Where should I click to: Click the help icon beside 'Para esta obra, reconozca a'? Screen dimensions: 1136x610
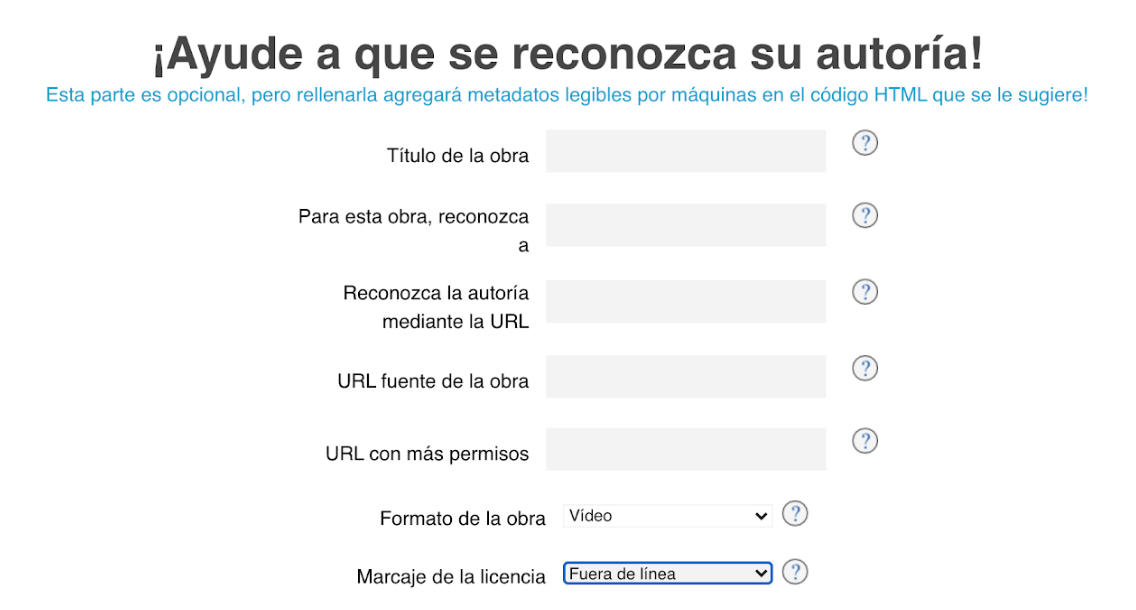coord(864,215)
